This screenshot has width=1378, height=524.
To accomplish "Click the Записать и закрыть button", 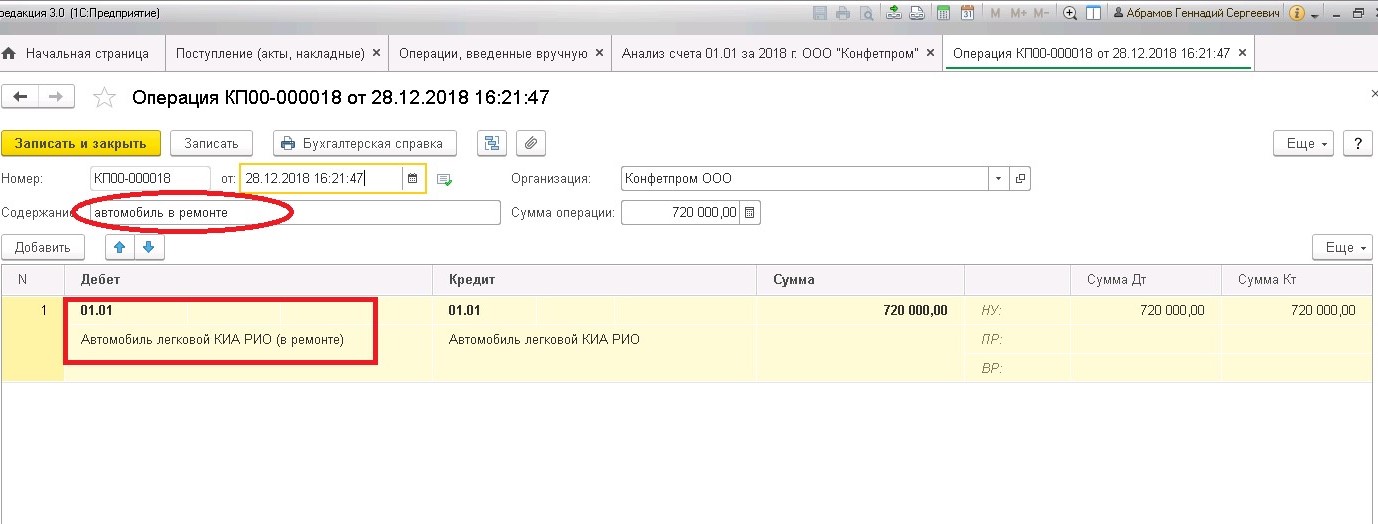I will coord(80,143).
